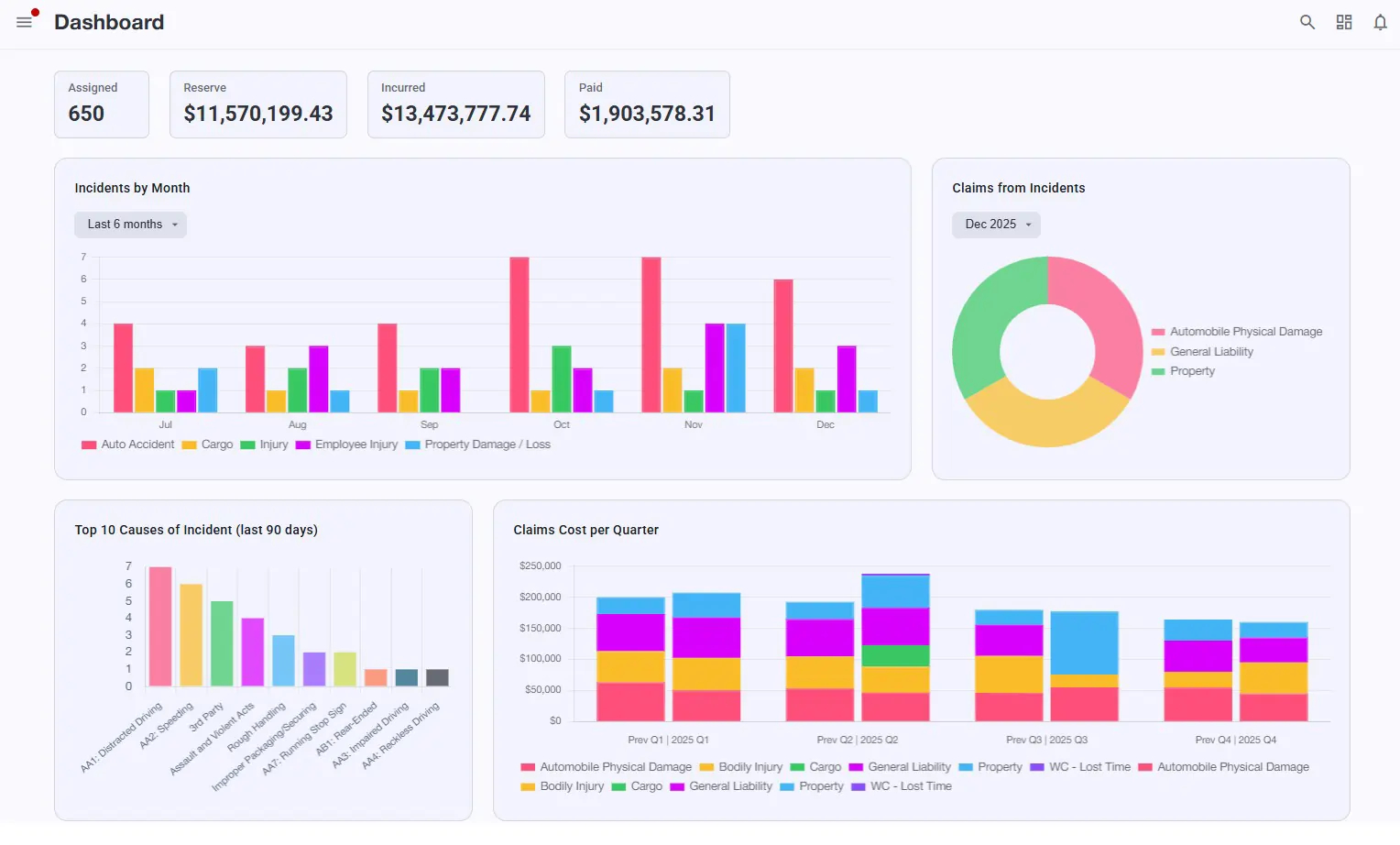Toggle first-row Property legend in Claims Cost

point(990,767)
